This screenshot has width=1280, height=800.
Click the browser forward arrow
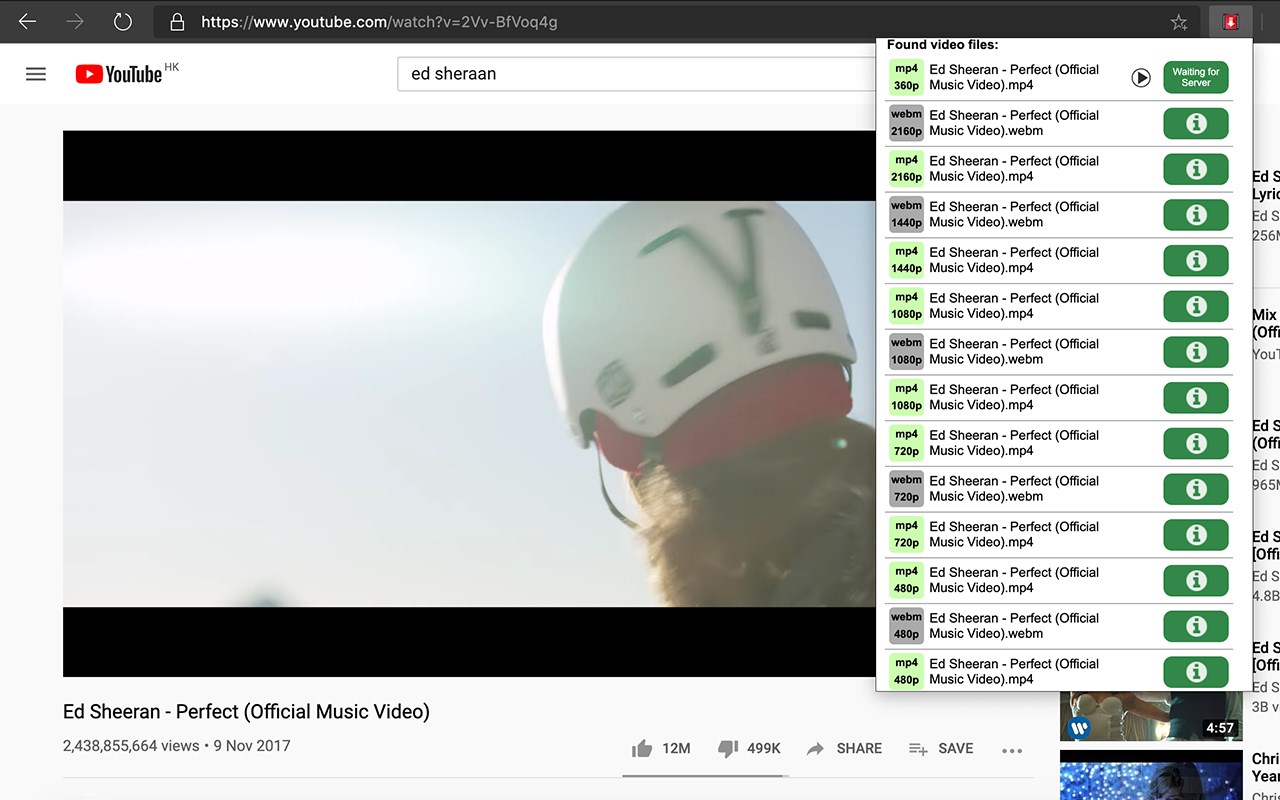click(75, 21)
